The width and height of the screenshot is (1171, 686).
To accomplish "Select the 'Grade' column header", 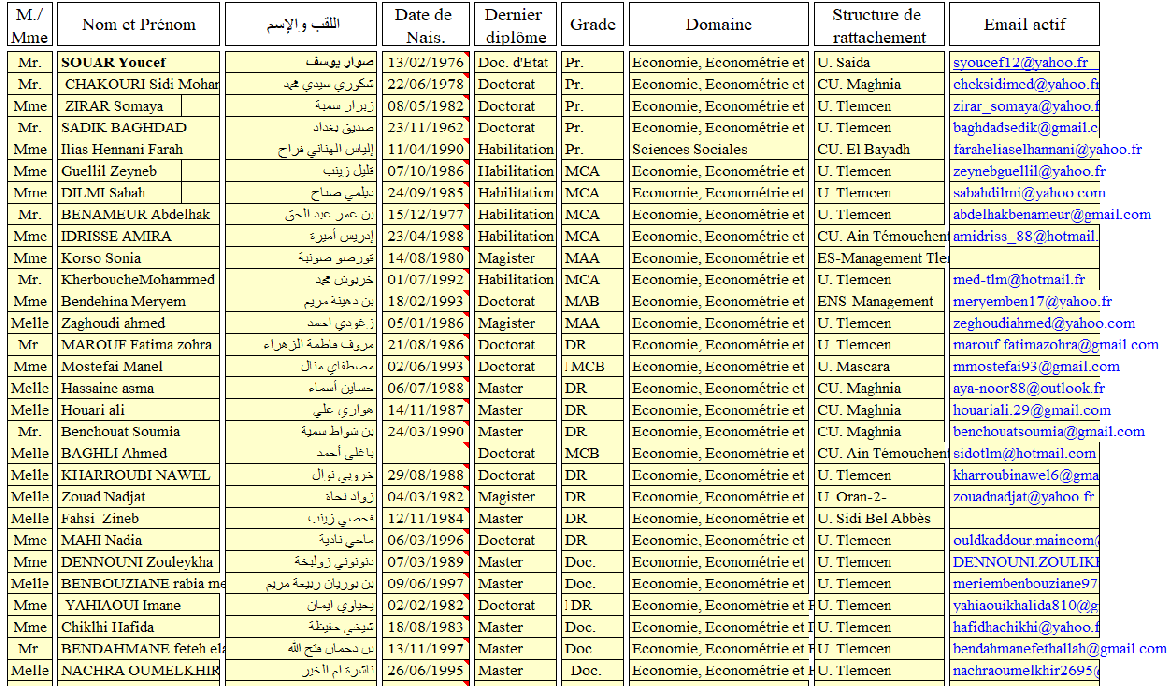I will [592, 25].
